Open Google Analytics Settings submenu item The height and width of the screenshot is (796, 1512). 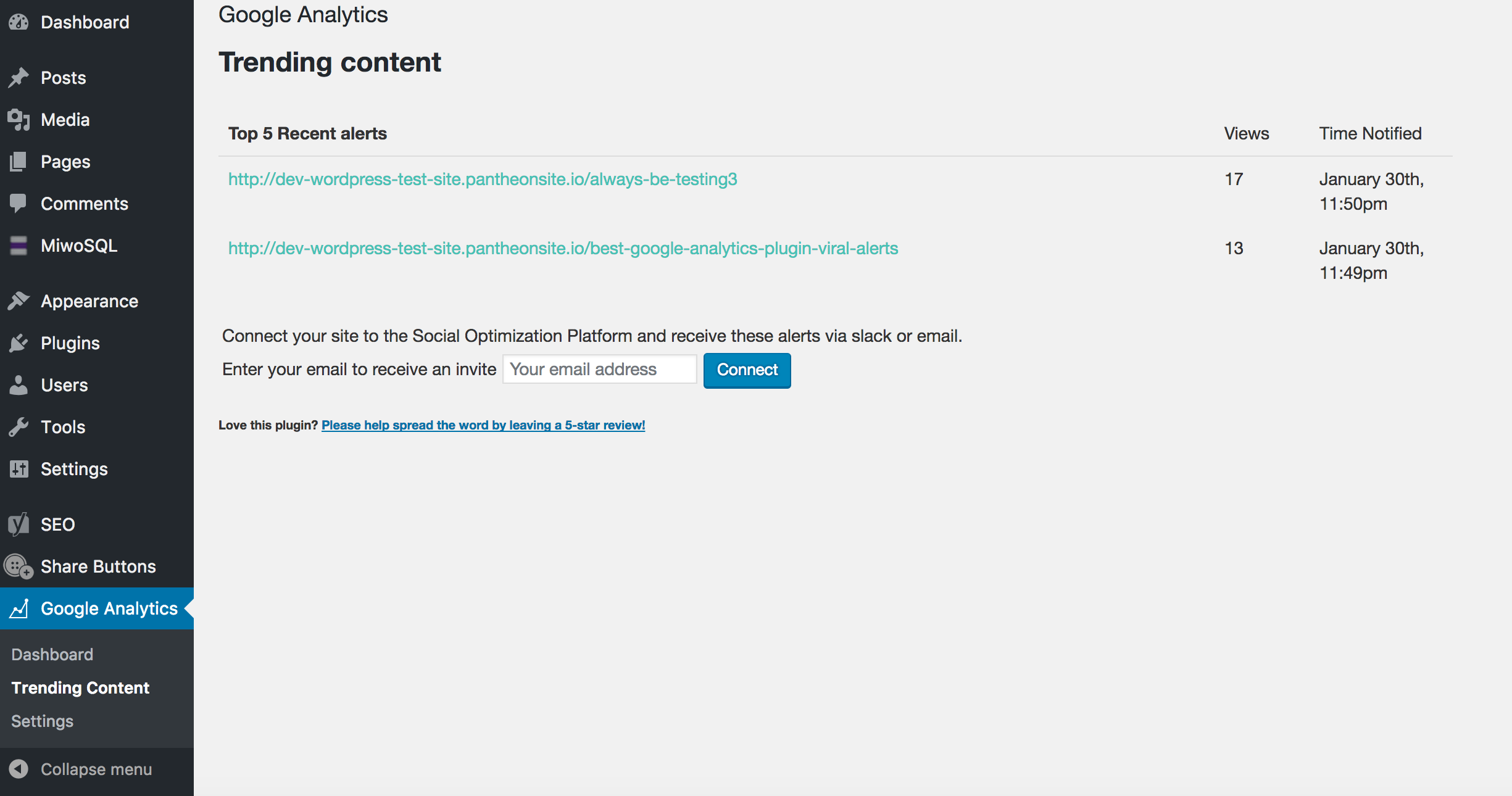tap(42, 721)
